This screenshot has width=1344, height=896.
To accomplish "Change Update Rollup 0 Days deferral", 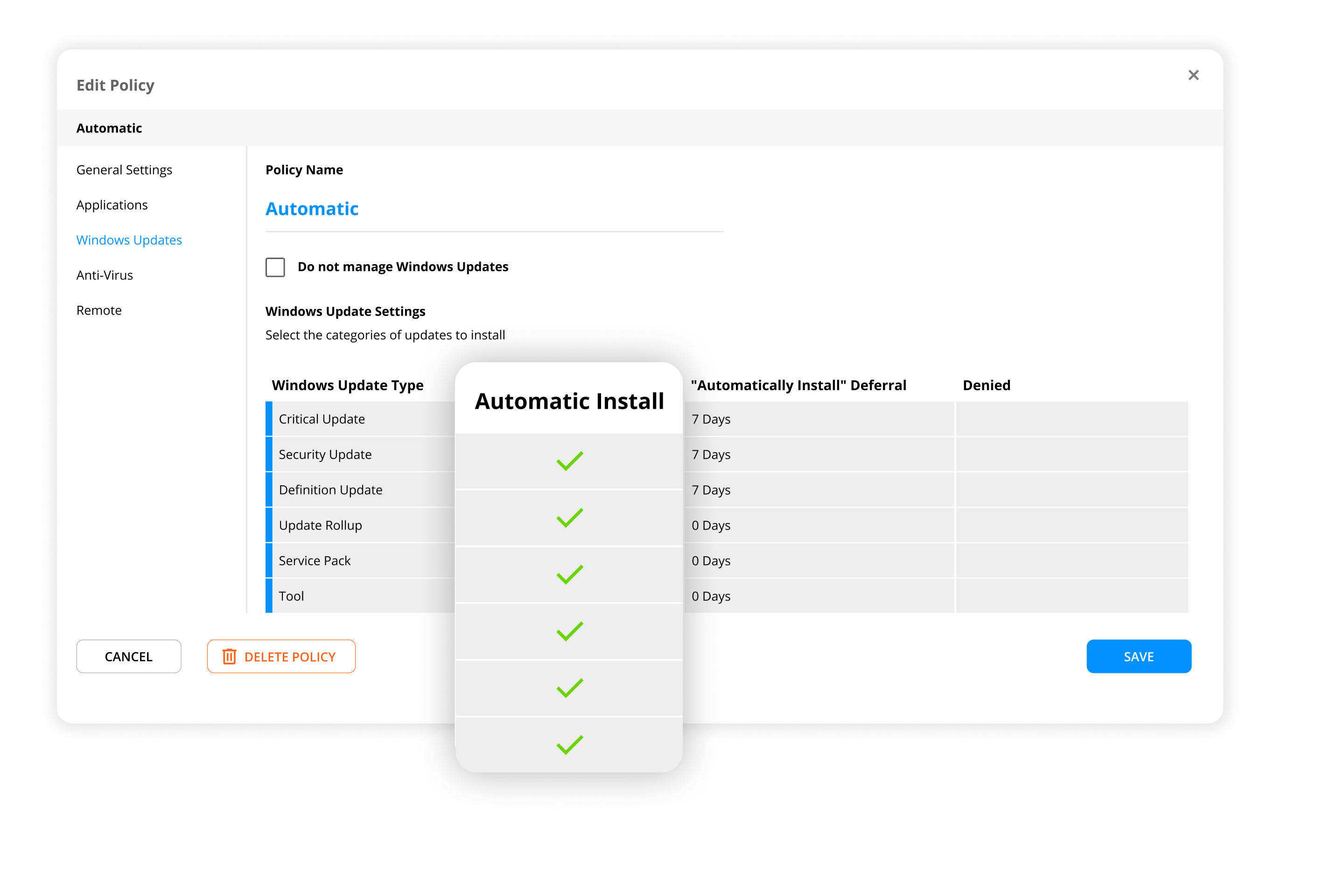I will (711, 525).
